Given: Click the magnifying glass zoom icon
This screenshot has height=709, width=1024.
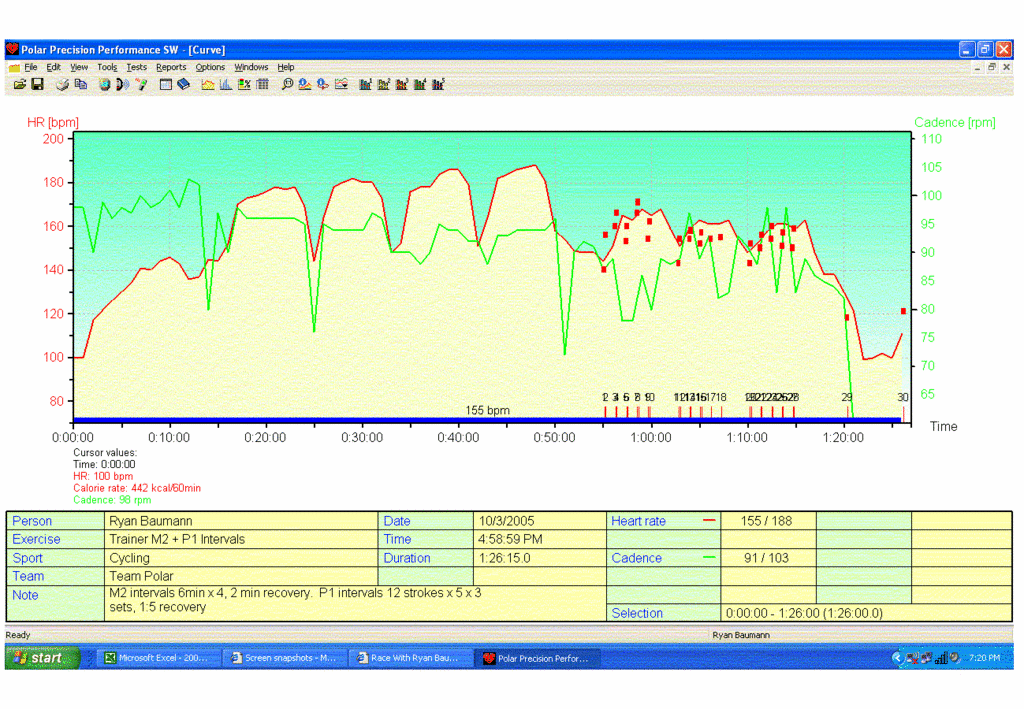Looking at the screenshot, I should coord(287,84).
